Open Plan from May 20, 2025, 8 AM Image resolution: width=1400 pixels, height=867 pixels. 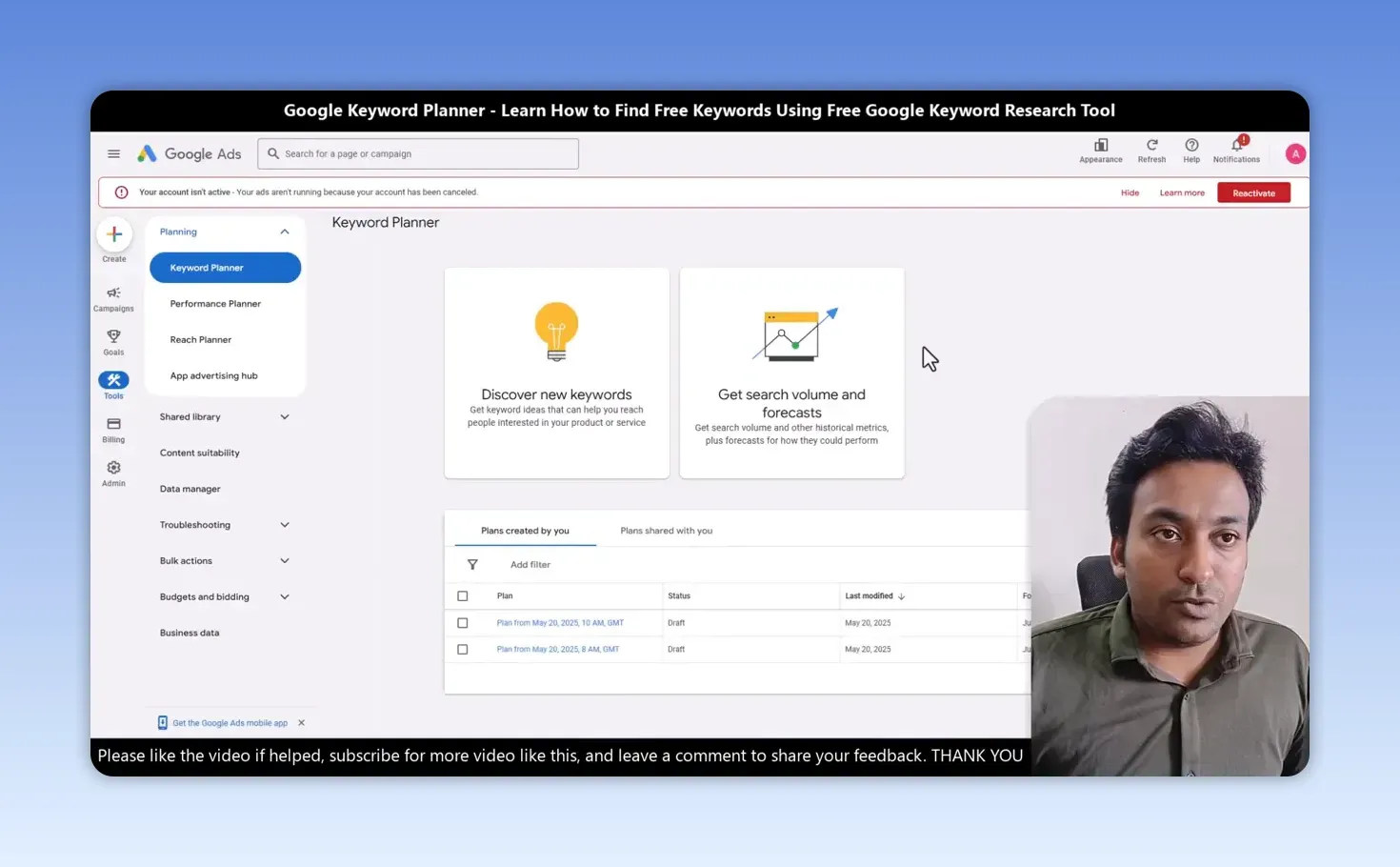pos(558,650)
